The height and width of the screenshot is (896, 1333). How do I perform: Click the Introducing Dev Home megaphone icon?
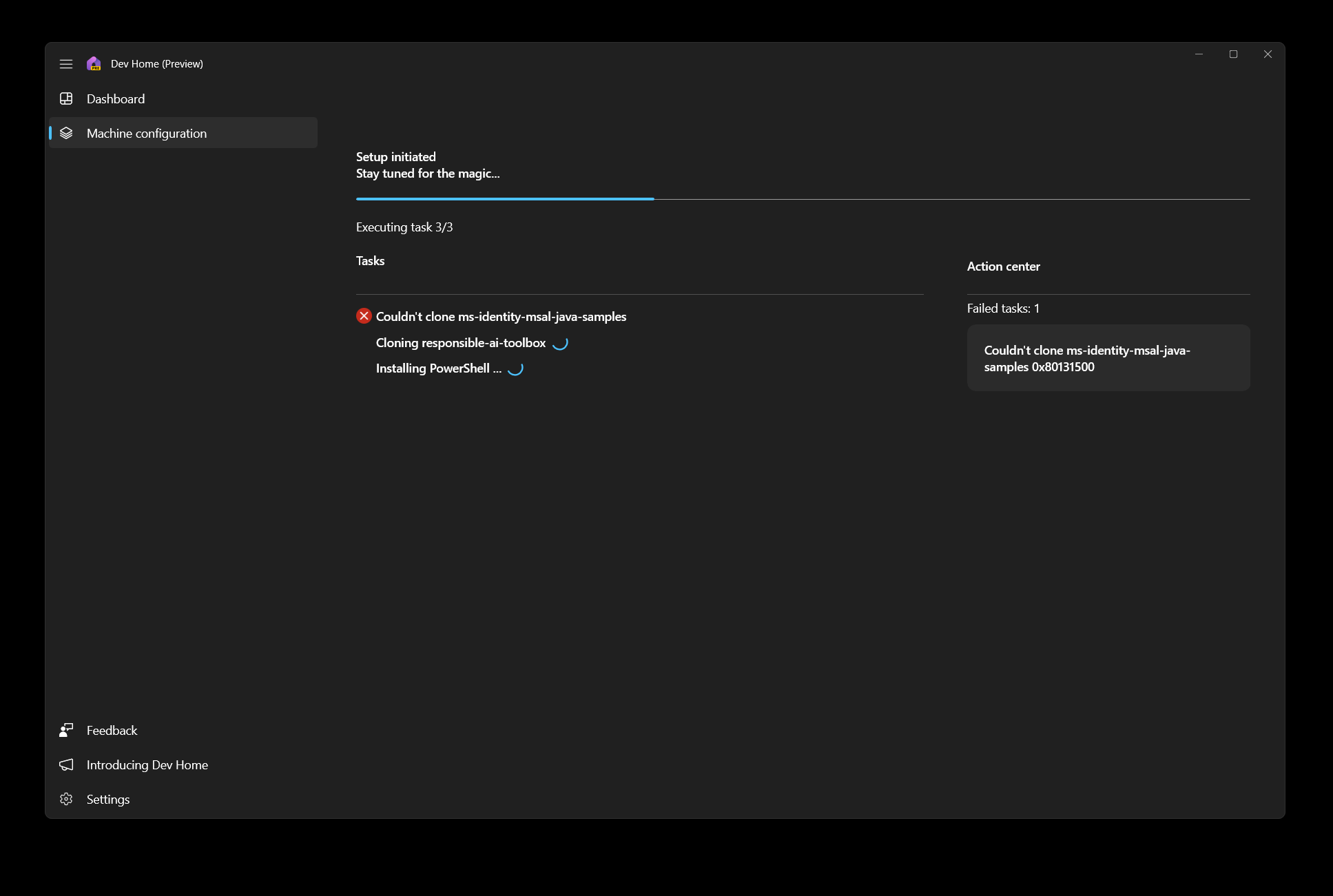point(66,764)
